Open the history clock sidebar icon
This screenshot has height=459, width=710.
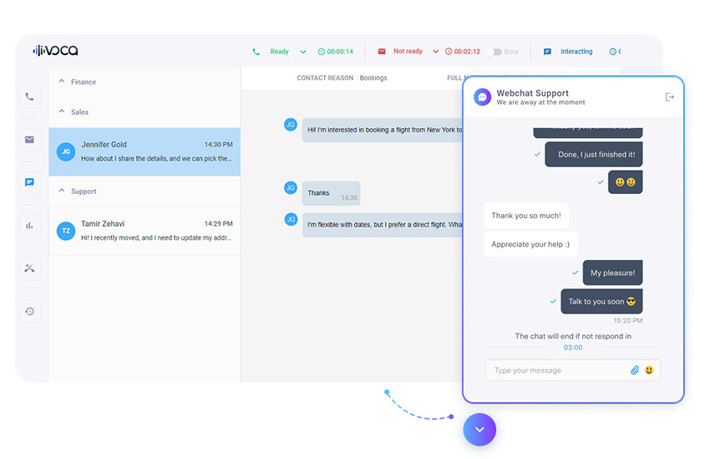[x=29, y=311]
